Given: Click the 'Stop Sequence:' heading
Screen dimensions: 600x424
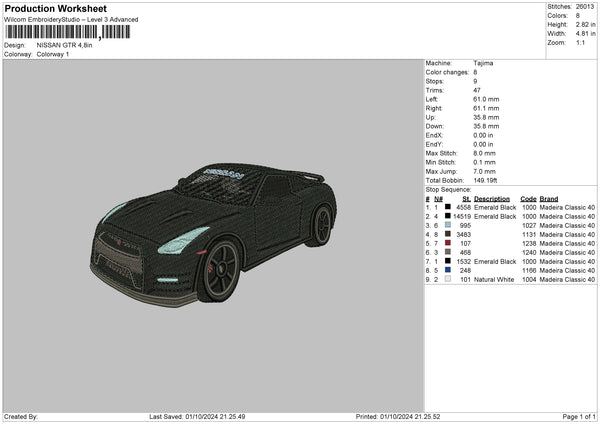Looking at the screenshot, I should pyautogui.click(x=448, y=190).
